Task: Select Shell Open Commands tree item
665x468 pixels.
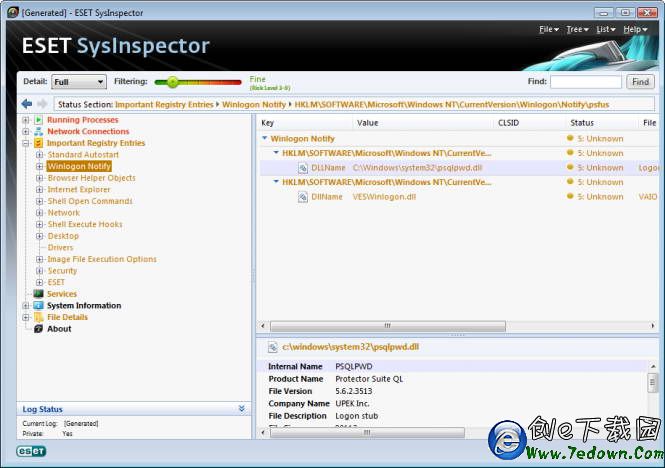Action: pyautogui.click(x=90, y=201)
